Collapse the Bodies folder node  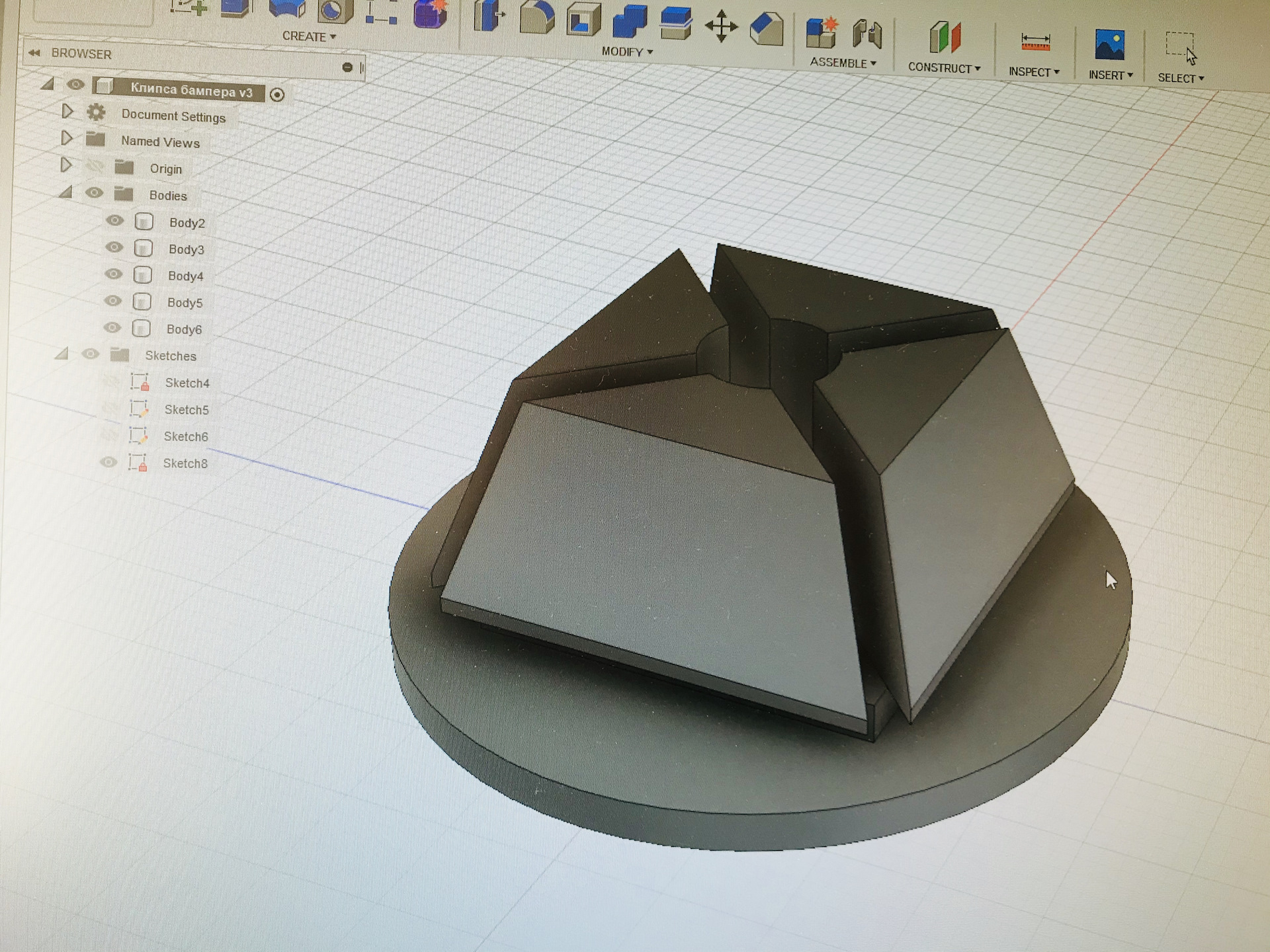tap(65, 192)
